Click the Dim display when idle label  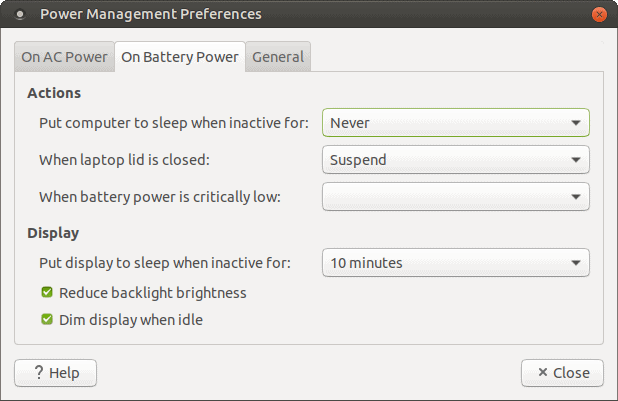pyautogui.click(x=131, y=320)
